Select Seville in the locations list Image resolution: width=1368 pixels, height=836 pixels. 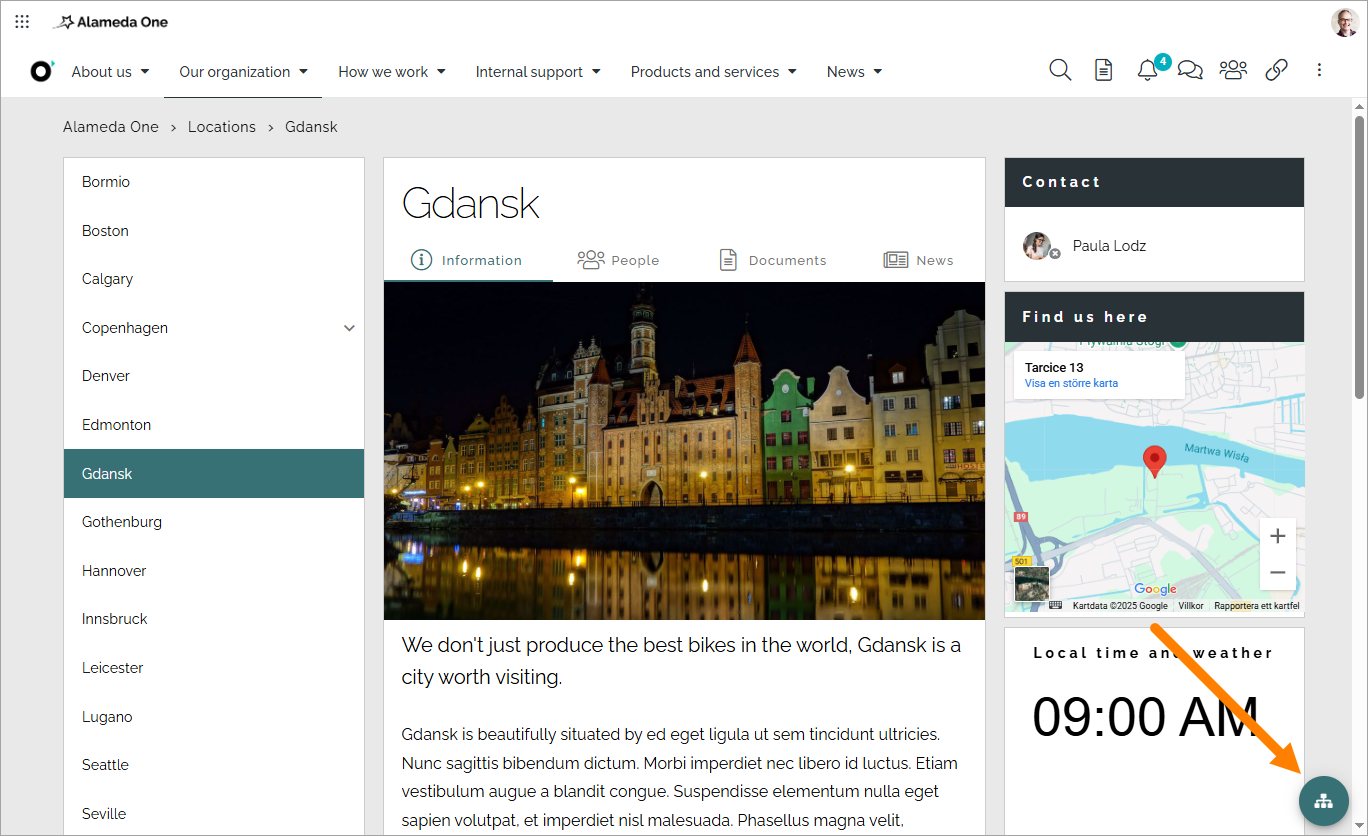214,814
